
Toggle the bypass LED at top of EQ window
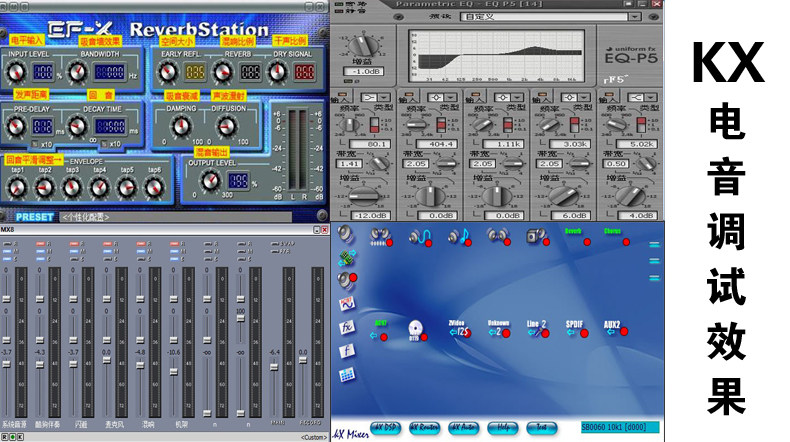[339, 4]
